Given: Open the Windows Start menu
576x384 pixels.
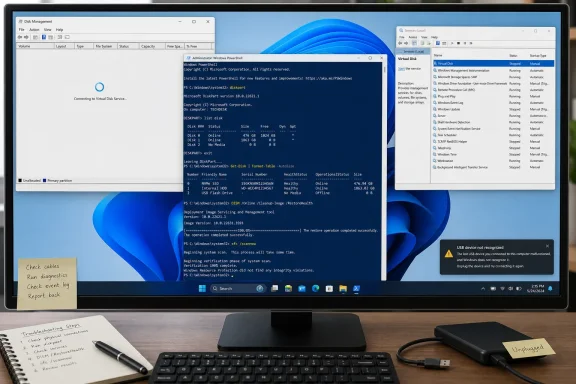Looking at the screenshot, I should pyautogui.click(x=202, y=288).
